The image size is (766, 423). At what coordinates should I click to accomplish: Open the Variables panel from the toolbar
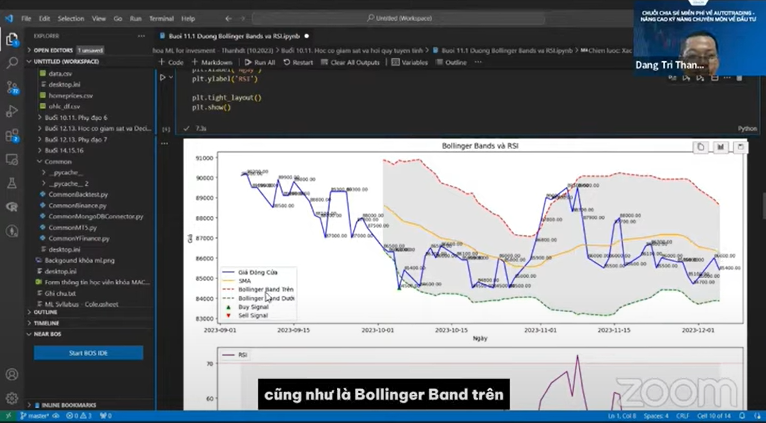tap(409, 62)
